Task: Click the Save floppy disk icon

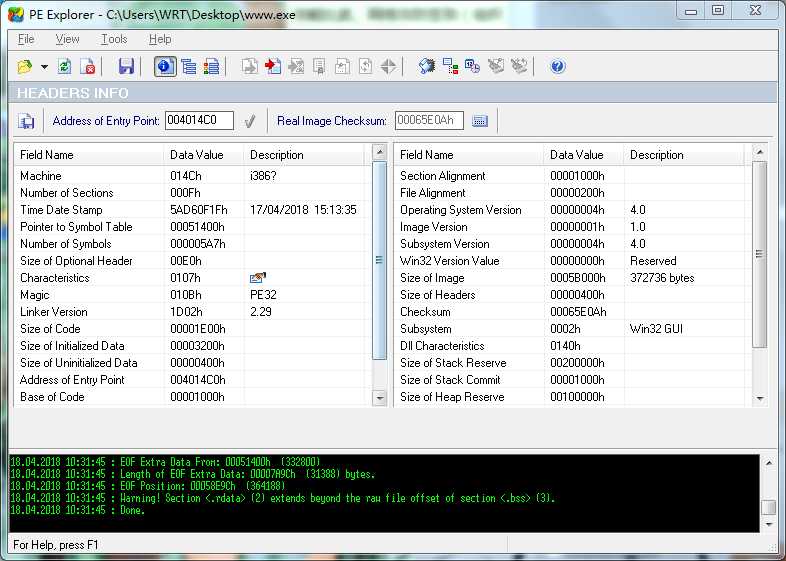Action: pos(126,66)
